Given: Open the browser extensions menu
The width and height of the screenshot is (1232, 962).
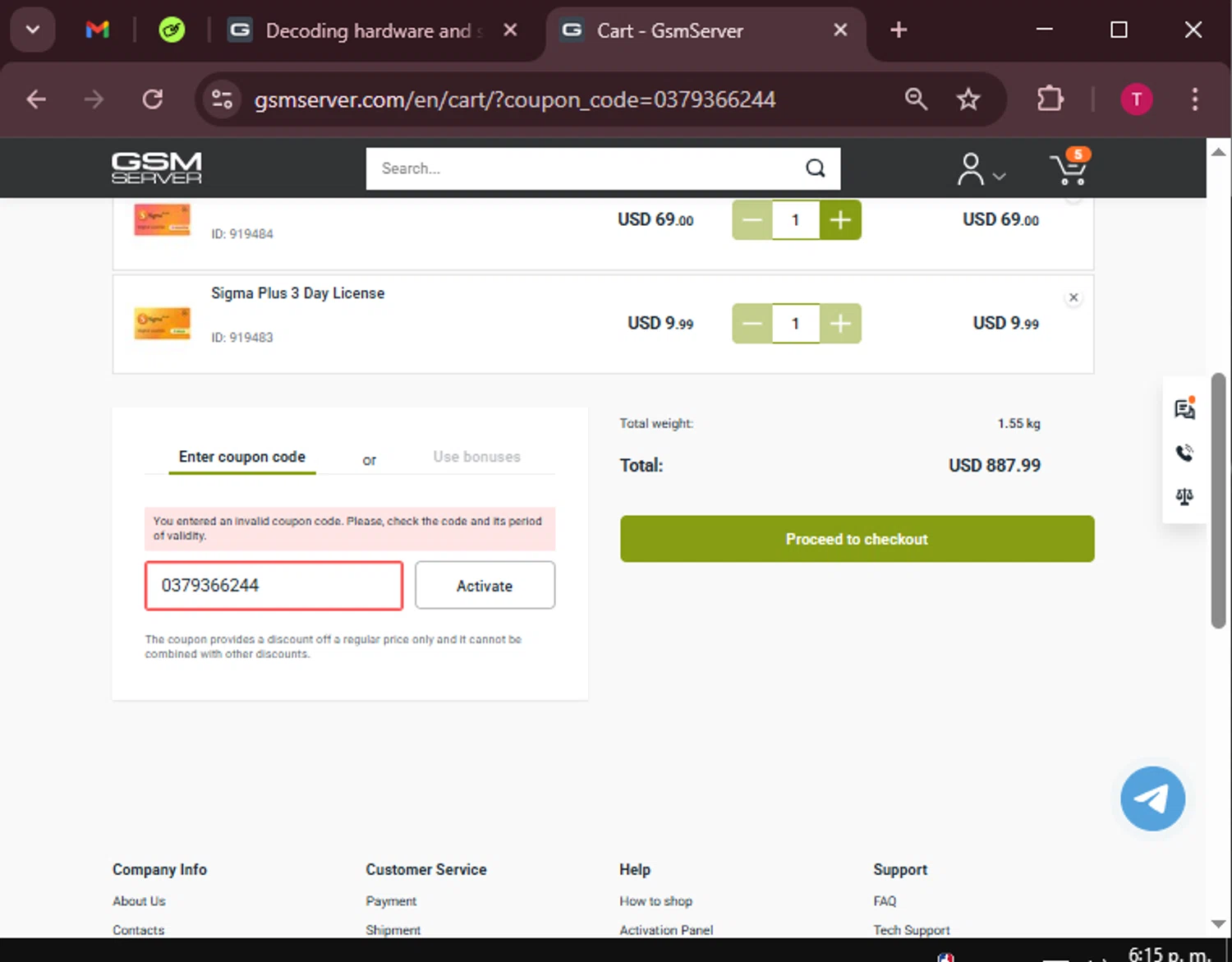Looking at the screenshot, I should pos(1050,99).
